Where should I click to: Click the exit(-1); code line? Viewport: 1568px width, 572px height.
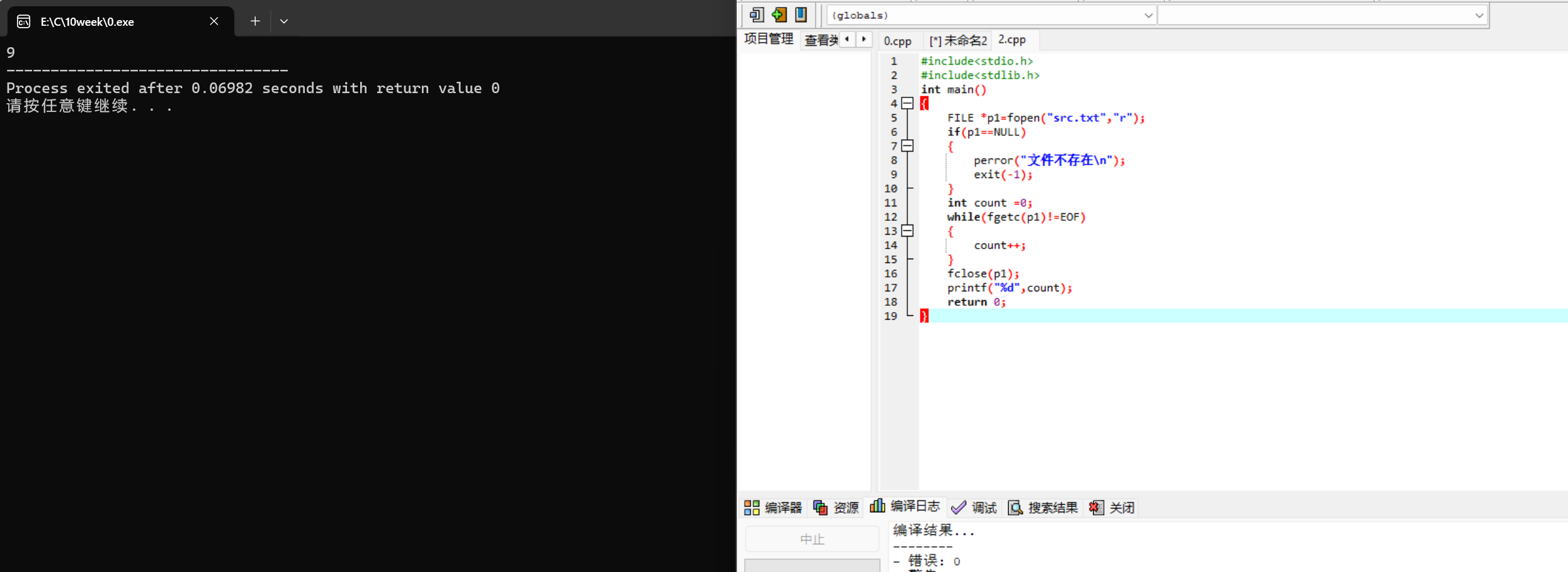click(1003, 174)
